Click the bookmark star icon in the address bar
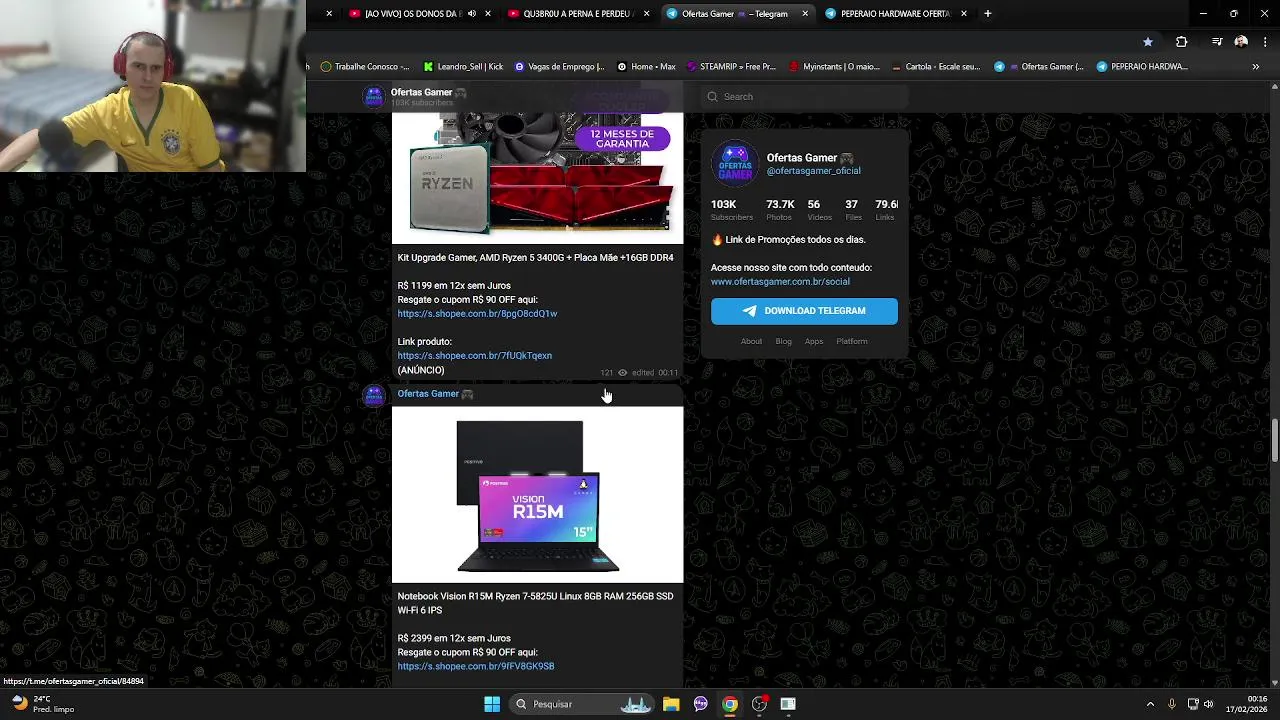 pos(1147,42)
